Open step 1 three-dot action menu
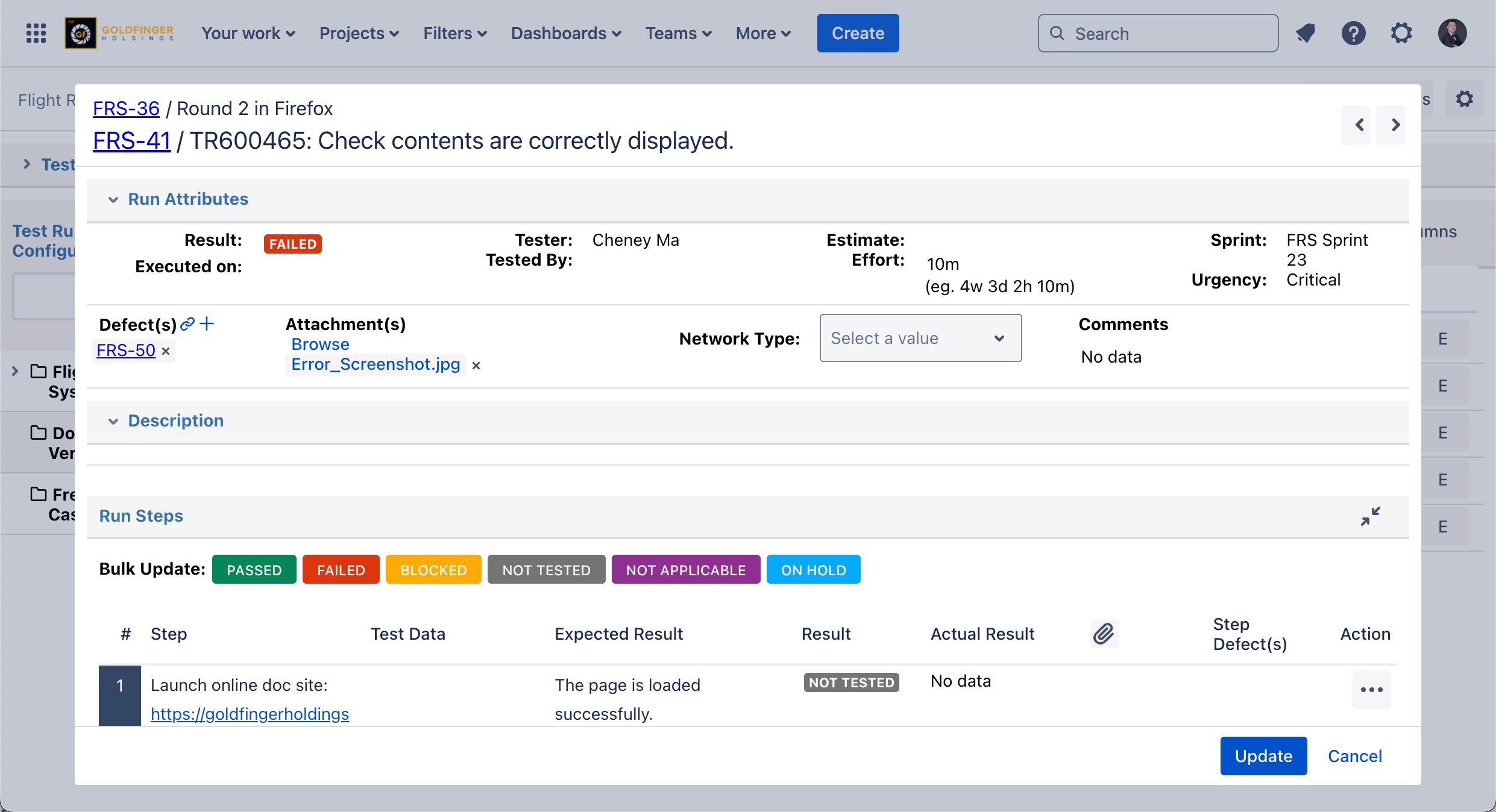Viewport: 1496px width, 812px height. coord(1371,690)
